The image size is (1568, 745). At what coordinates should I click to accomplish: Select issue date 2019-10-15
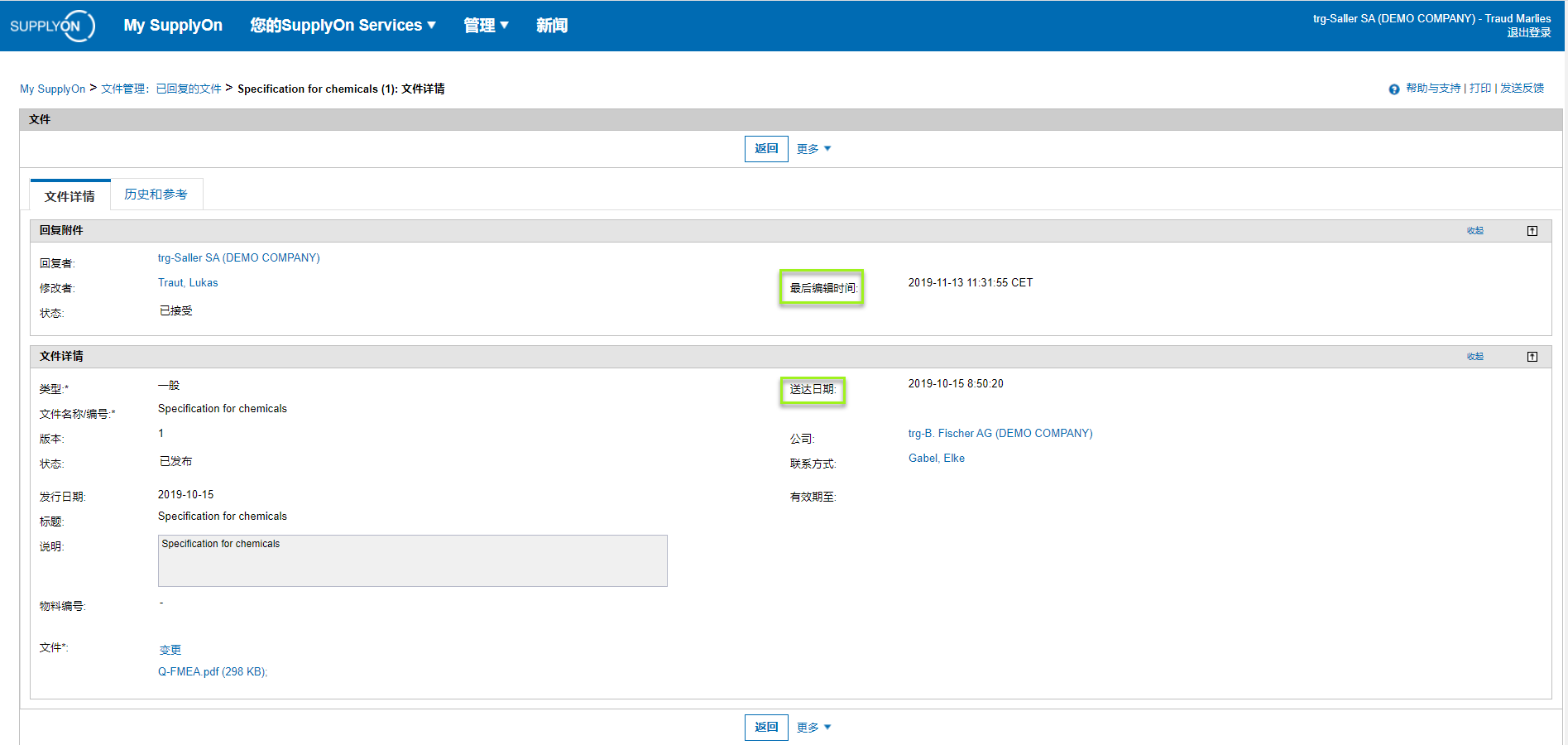186,494
